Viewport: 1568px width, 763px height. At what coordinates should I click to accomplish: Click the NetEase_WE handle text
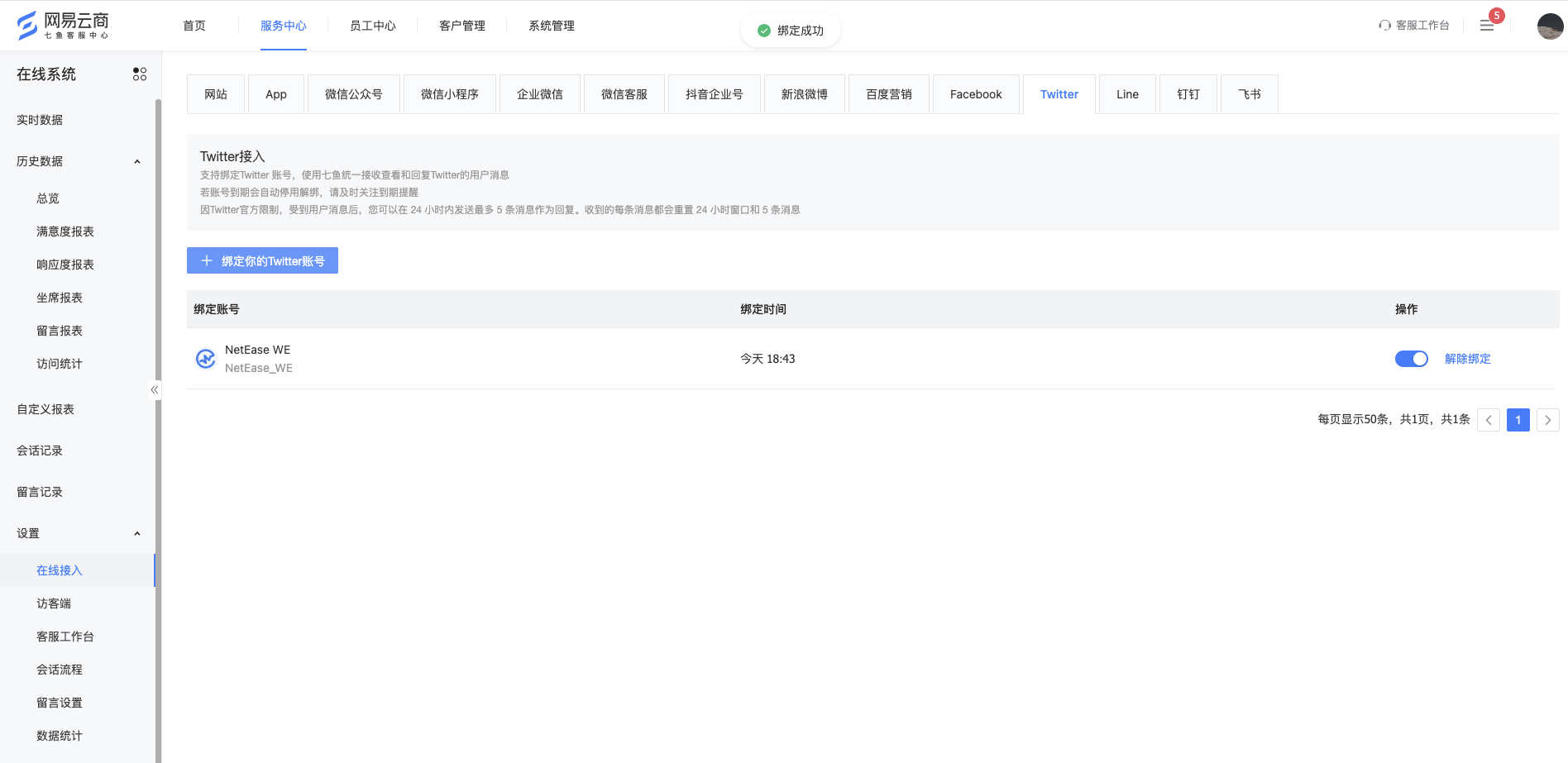(x=259, y=368)
